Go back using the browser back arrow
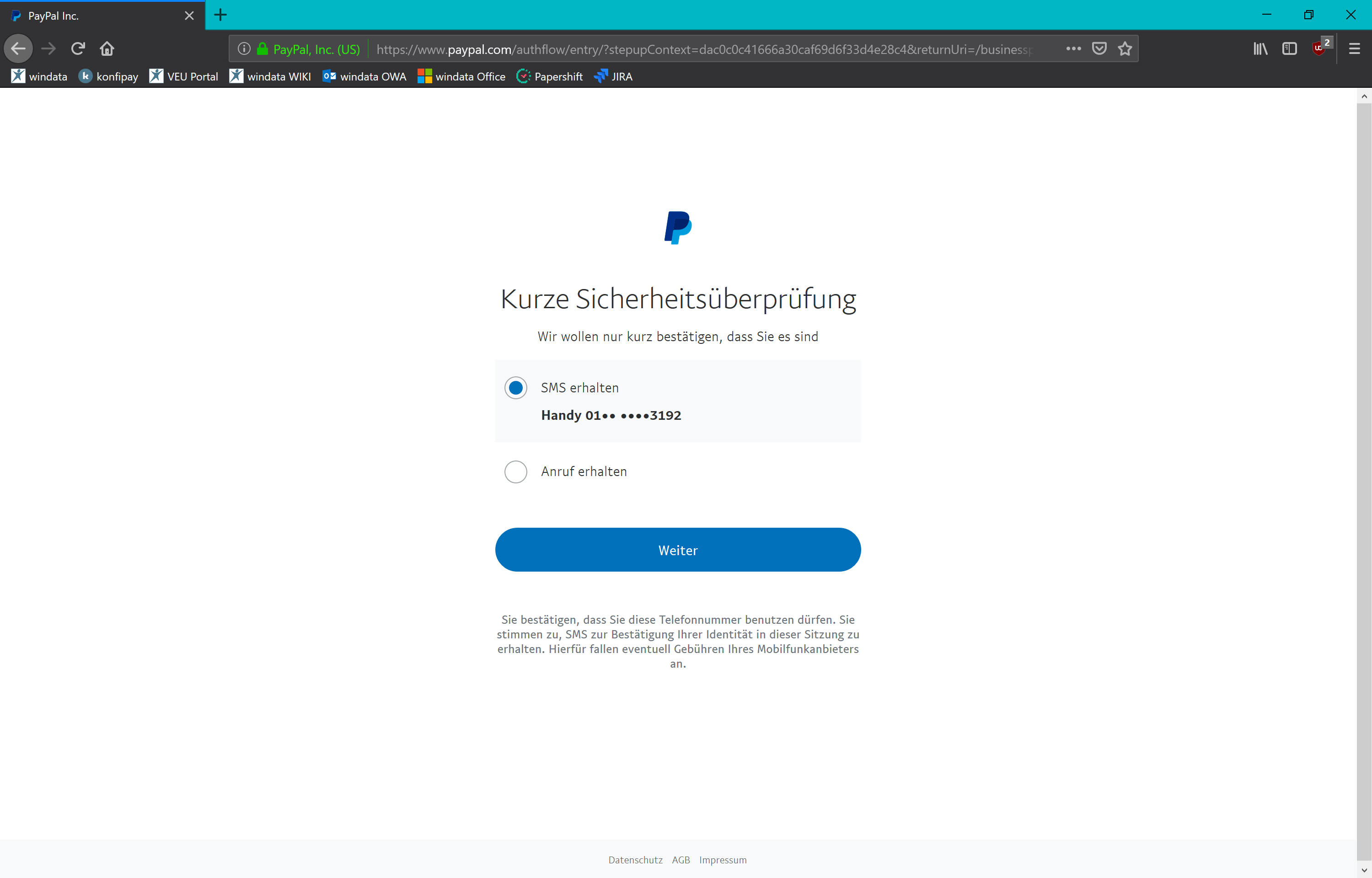This screenshot has width=1372, height=878. [x=18, y=48]
